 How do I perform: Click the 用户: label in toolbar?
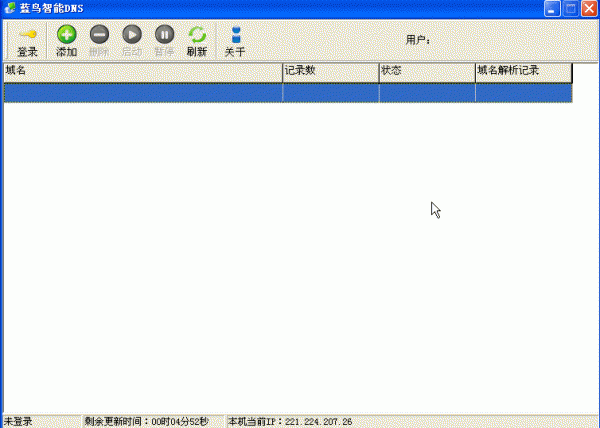tap(418, 40)
